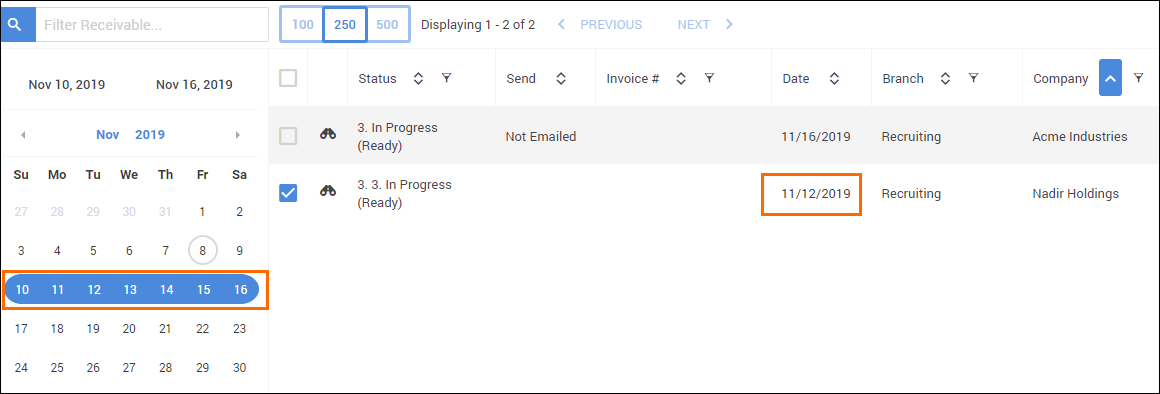Toggle the blue Company sort arrow button
Screen dimensions: 1160x394
point(1110,78)
